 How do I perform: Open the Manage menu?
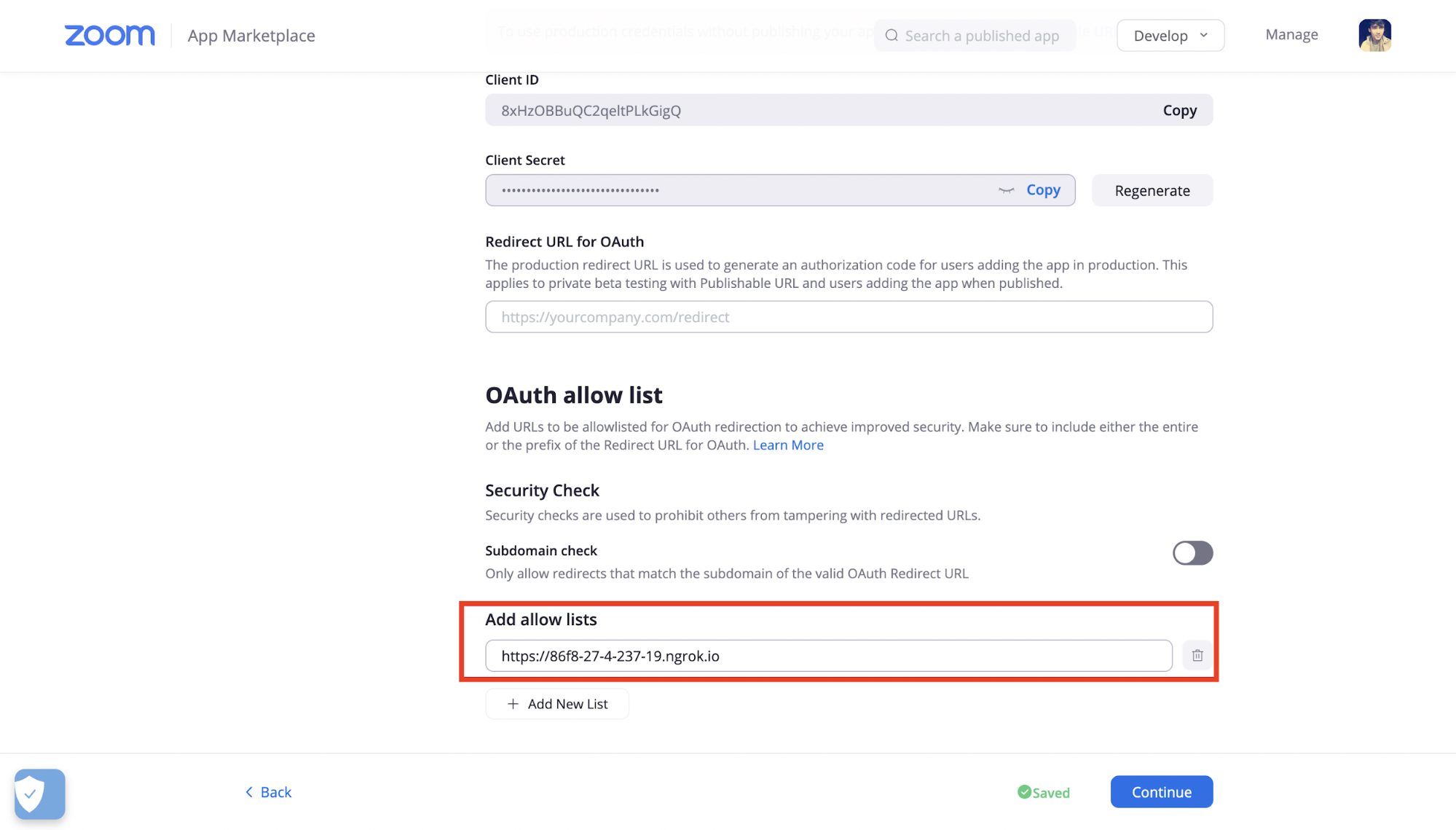click(x=1291, y=34)
